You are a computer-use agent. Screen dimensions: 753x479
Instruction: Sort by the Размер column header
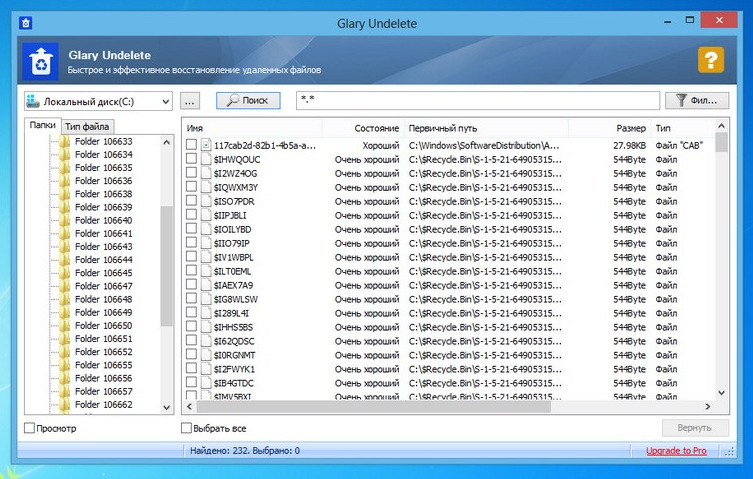[610, 128]
